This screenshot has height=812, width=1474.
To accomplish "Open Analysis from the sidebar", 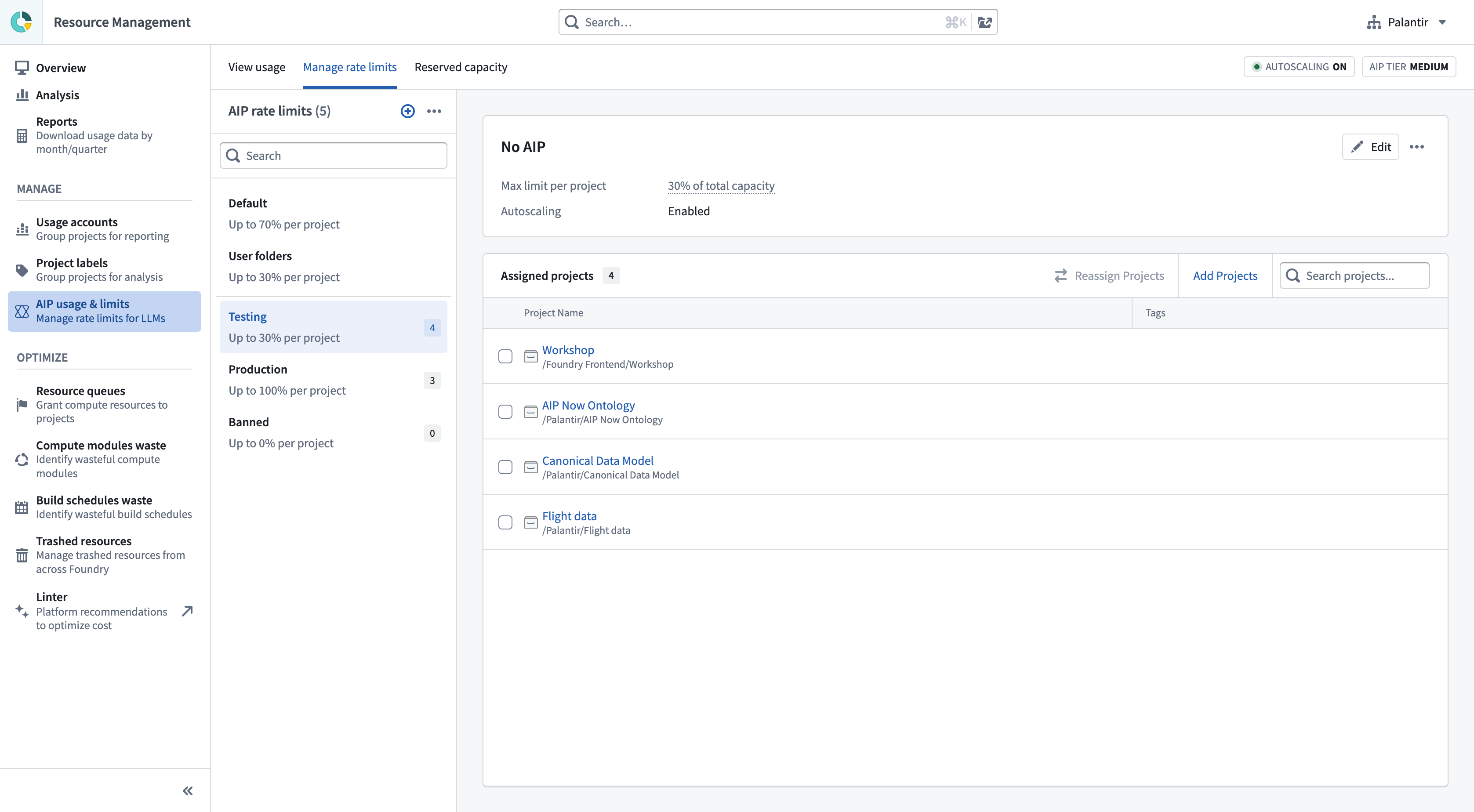I will [104, 95].
